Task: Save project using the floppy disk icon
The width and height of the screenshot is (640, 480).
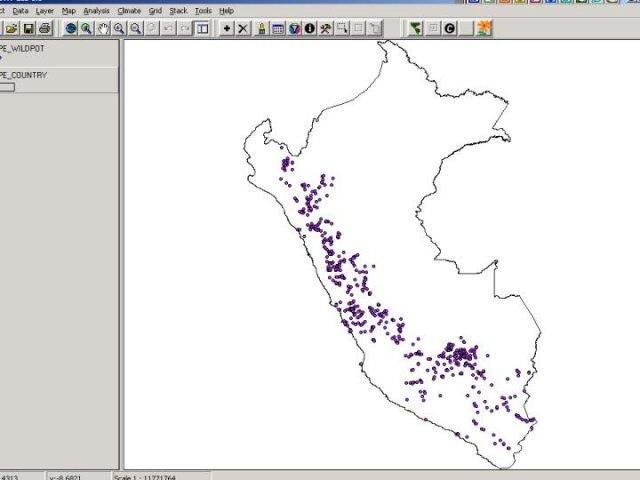Action: (29, 29)
